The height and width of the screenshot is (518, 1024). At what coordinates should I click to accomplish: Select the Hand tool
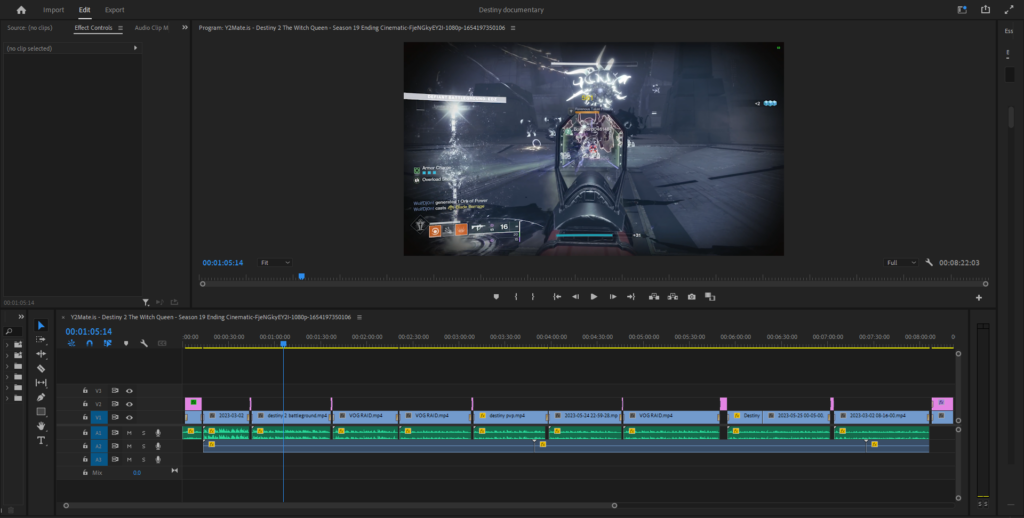click(41, 426)
